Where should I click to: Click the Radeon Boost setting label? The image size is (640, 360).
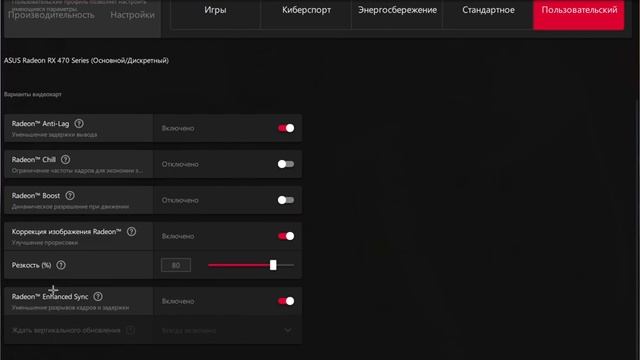[36, 196]
